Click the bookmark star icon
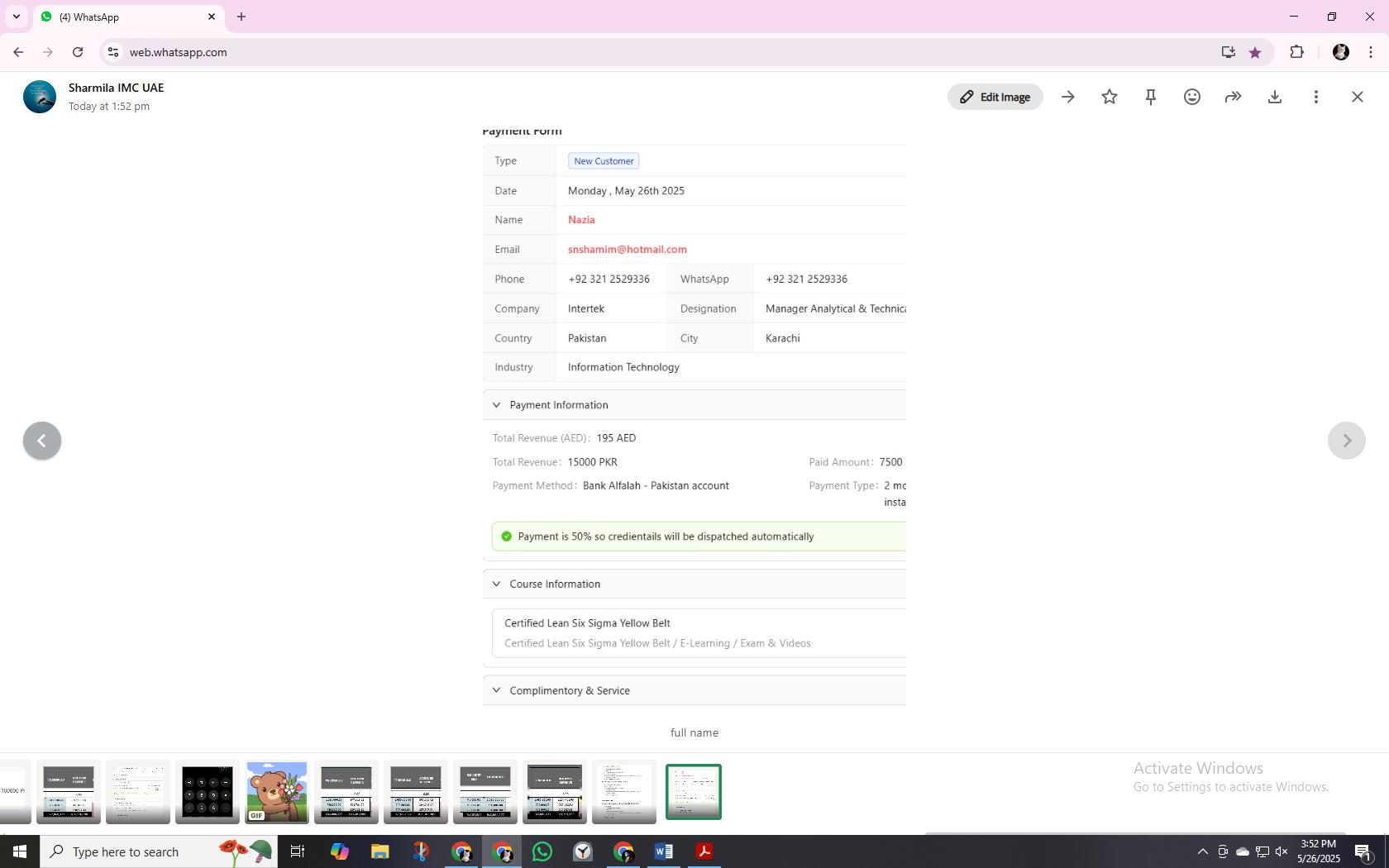The image size is (1389, 868). point(1255,52)
